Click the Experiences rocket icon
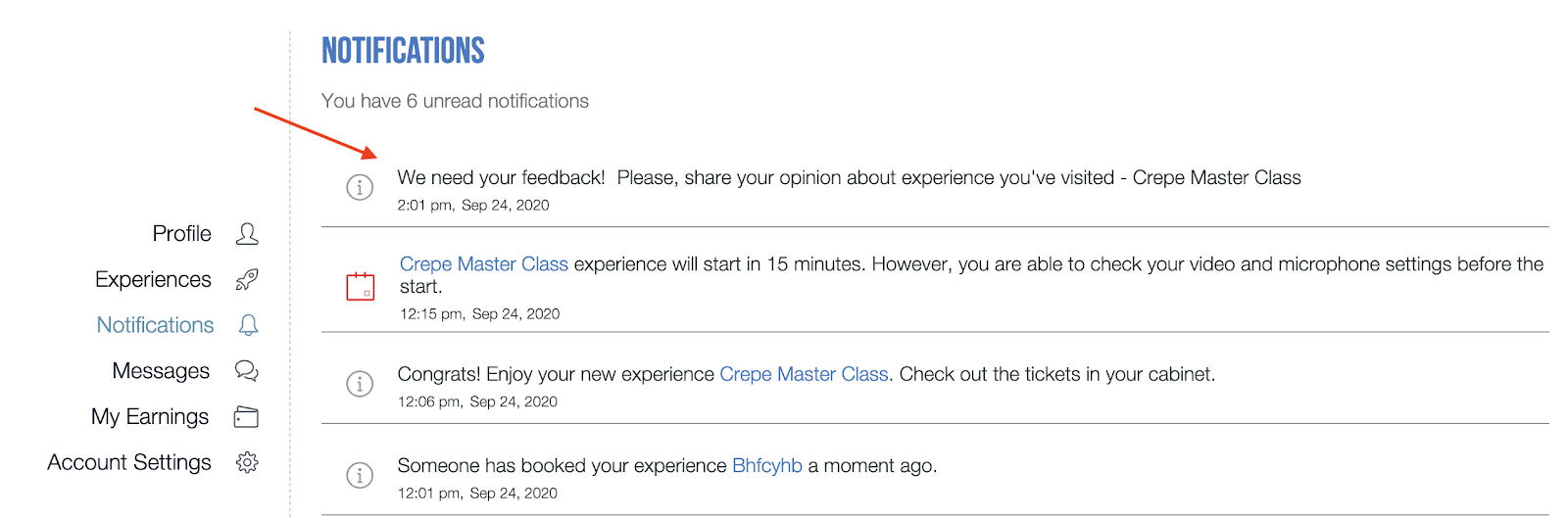Screen dimensions: 1568x518 tap(247, 280)
